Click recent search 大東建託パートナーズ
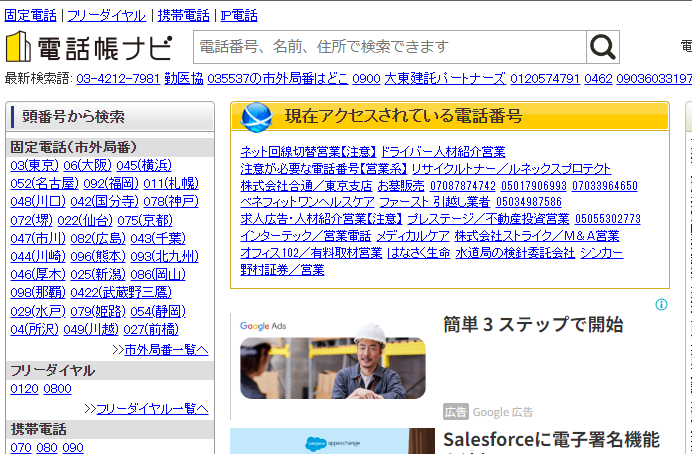 click(x=445, y=79)
